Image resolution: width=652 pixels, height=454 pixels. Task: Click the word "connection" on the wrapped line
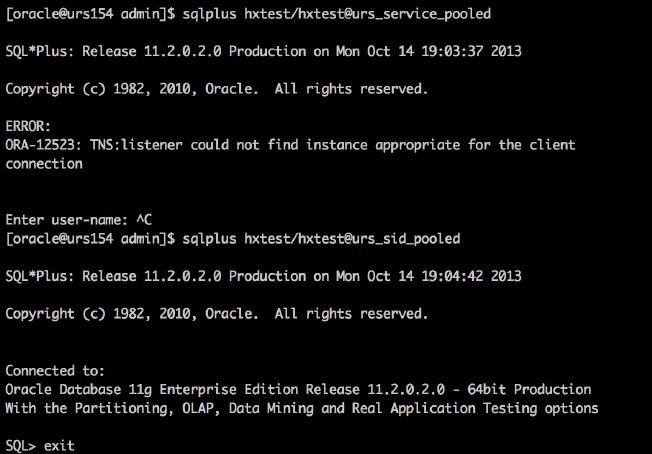[42, 163]
